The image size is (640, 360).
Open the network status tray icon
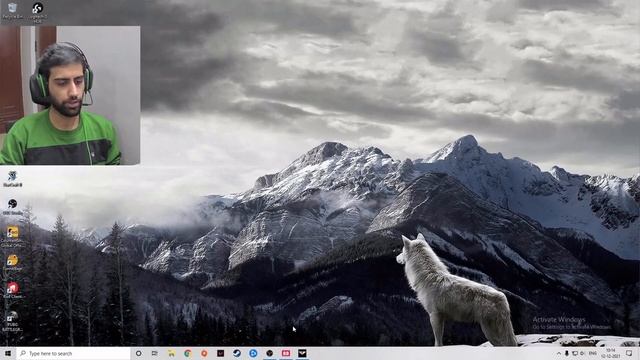point(575,353)
